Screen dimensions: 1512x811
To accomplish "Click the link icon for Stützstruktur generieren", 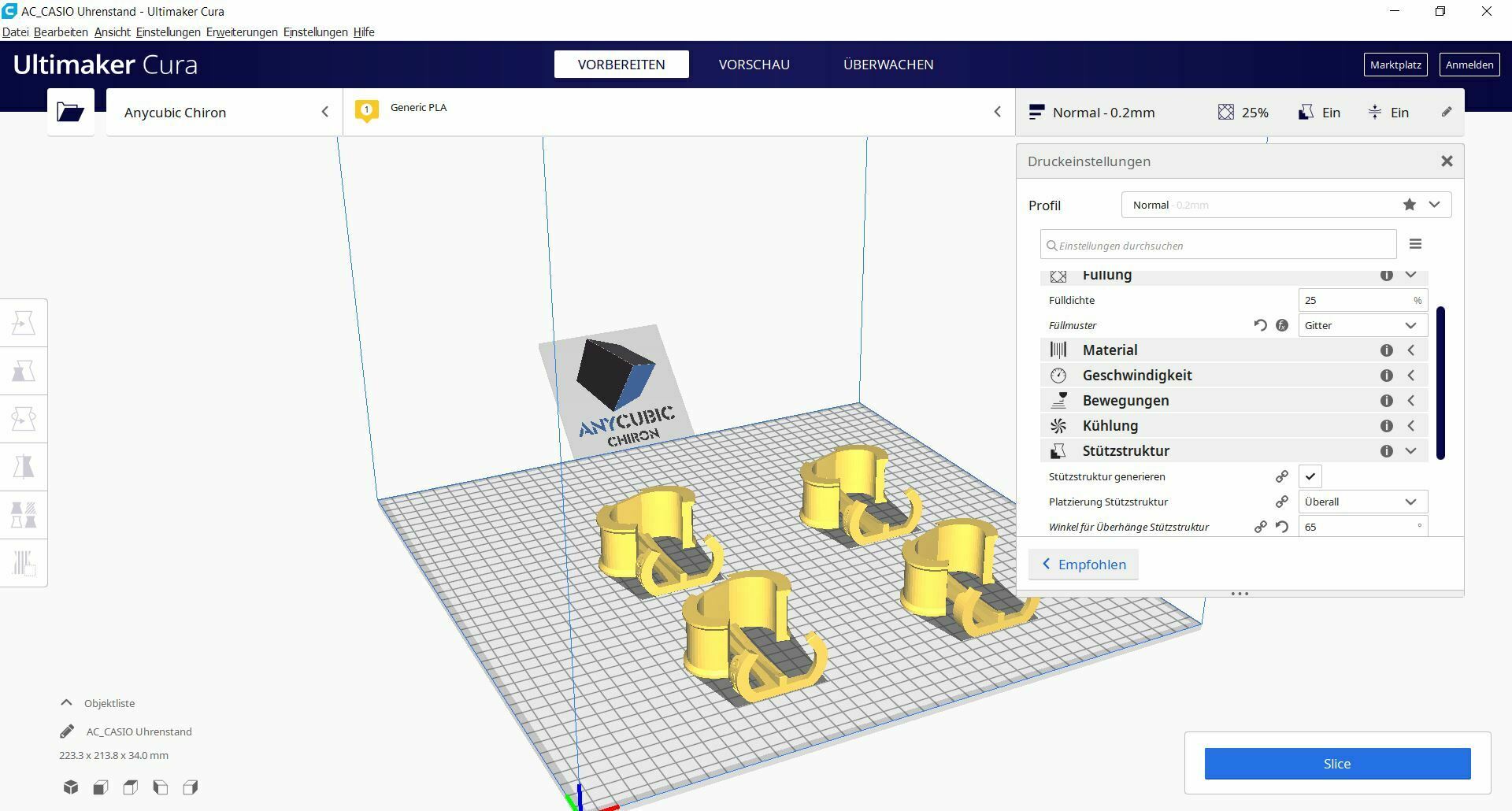I will (x=1282, y=476).
